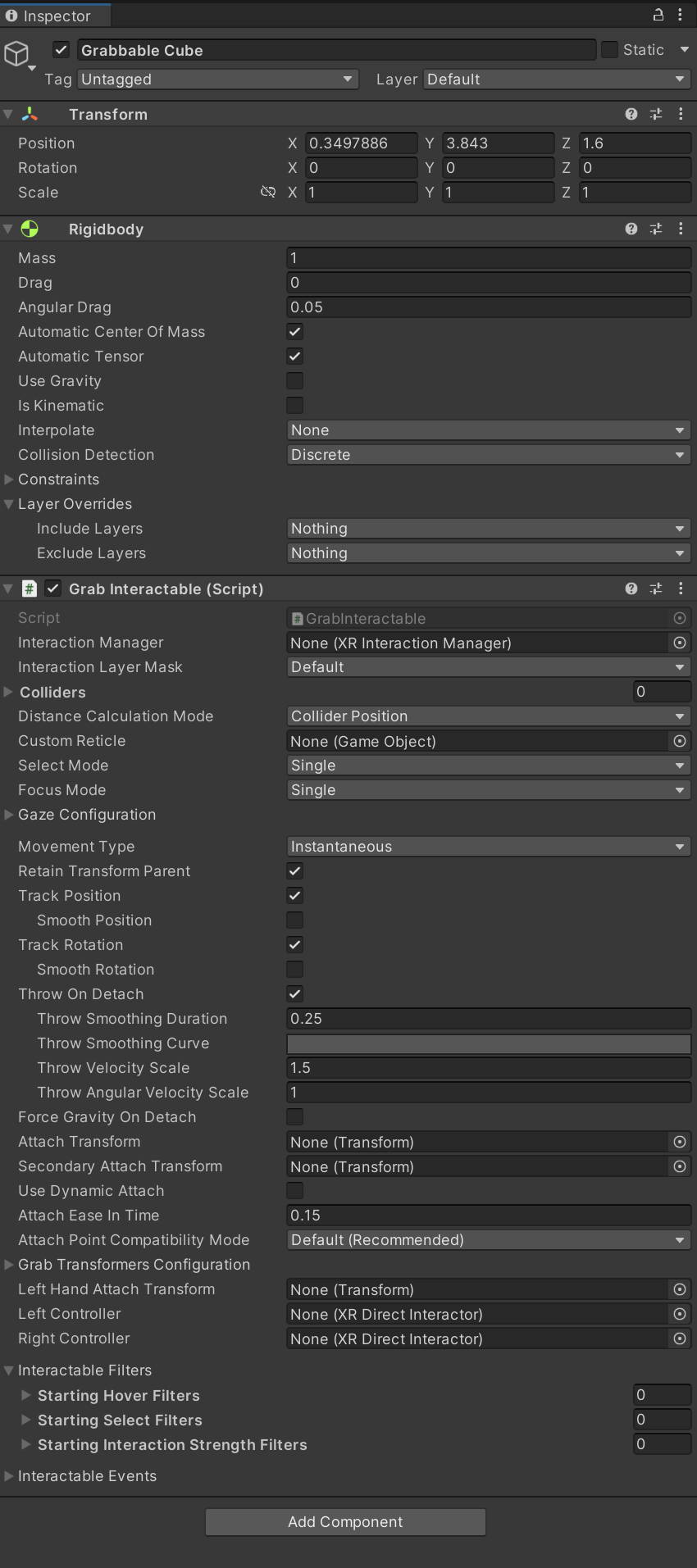Screen dimensions: 697x1568
Task: Open the Include Layers dropdown
Action: (x=489, y=529)
